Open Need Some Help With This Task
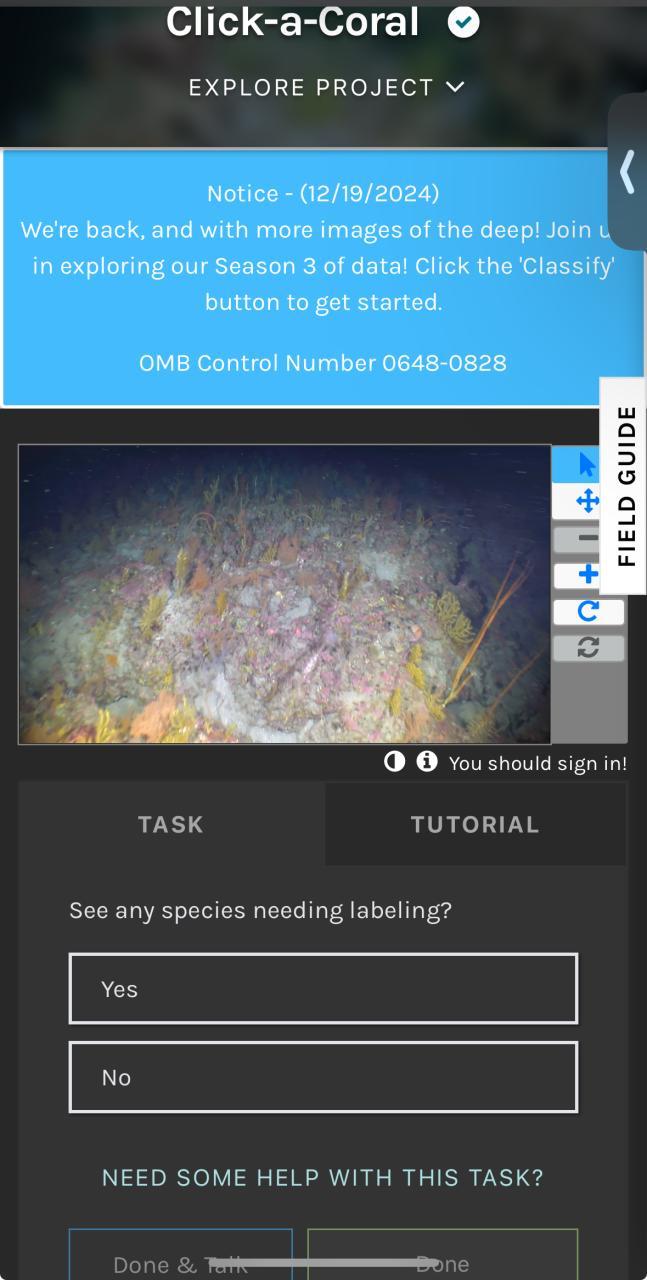This screenshot has width=647, height=1280. tap(323, 1177)
